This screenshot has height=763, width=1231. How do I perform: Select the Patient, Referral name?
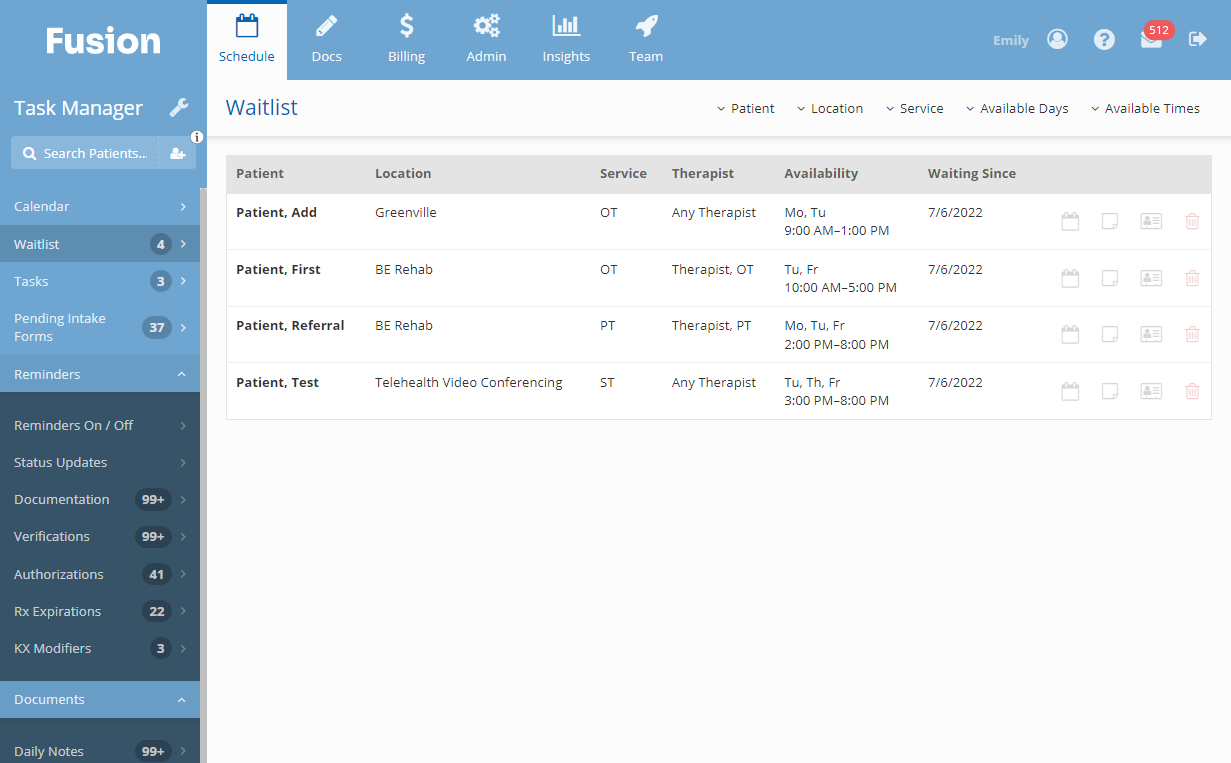pyautogui.click(x=290, y=325)
